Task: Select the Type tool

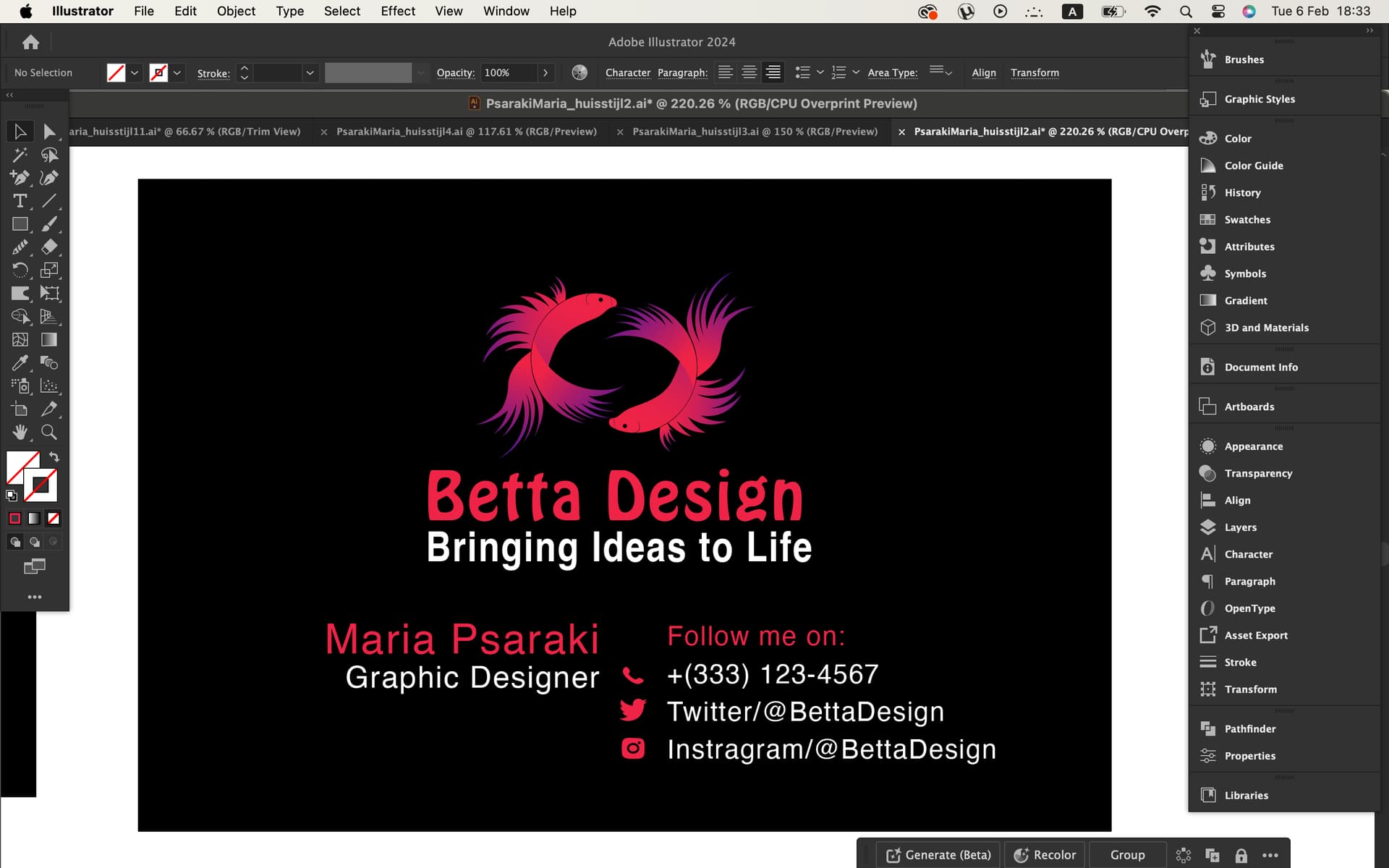Action: 20,201
